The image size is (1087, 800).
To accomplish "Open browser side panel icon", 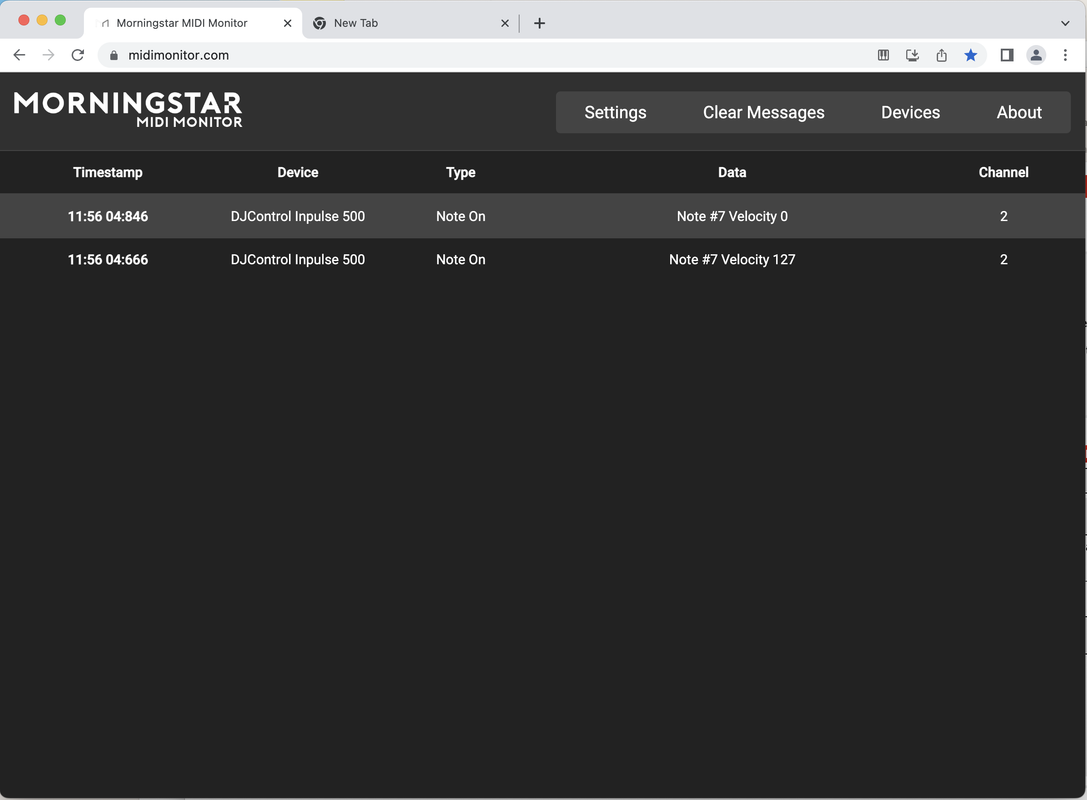I will click(x=1007, y=55).
